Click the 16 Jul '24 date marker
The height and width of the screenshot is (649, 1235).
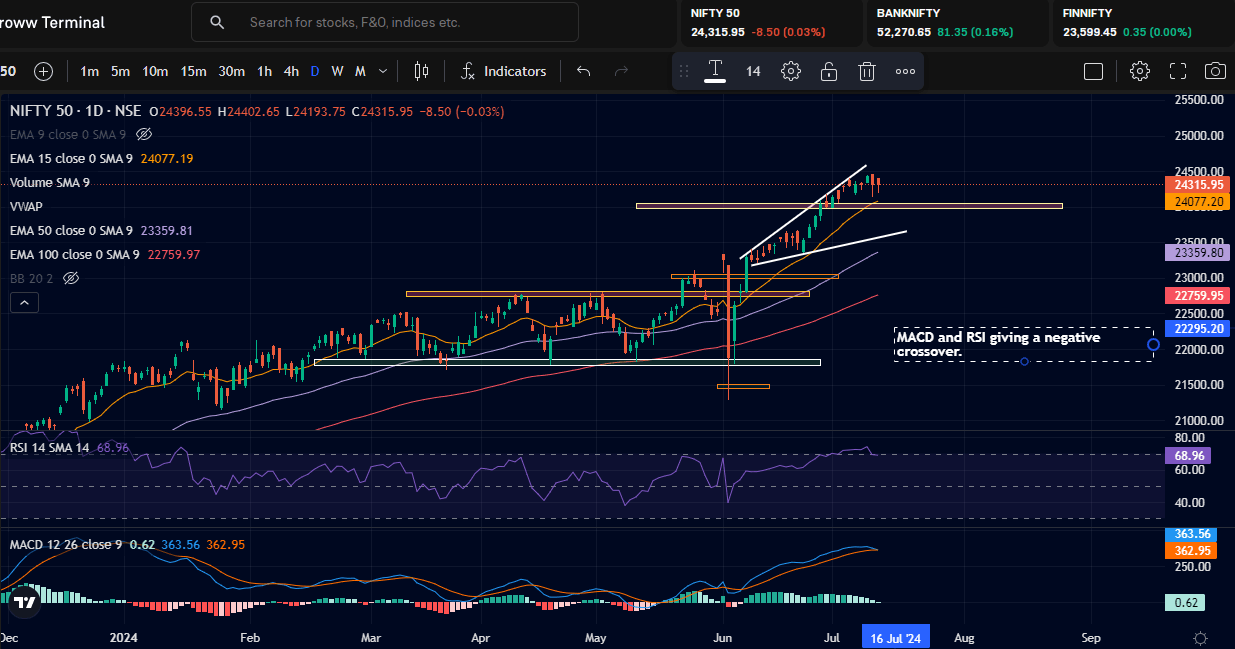[895, 637]
